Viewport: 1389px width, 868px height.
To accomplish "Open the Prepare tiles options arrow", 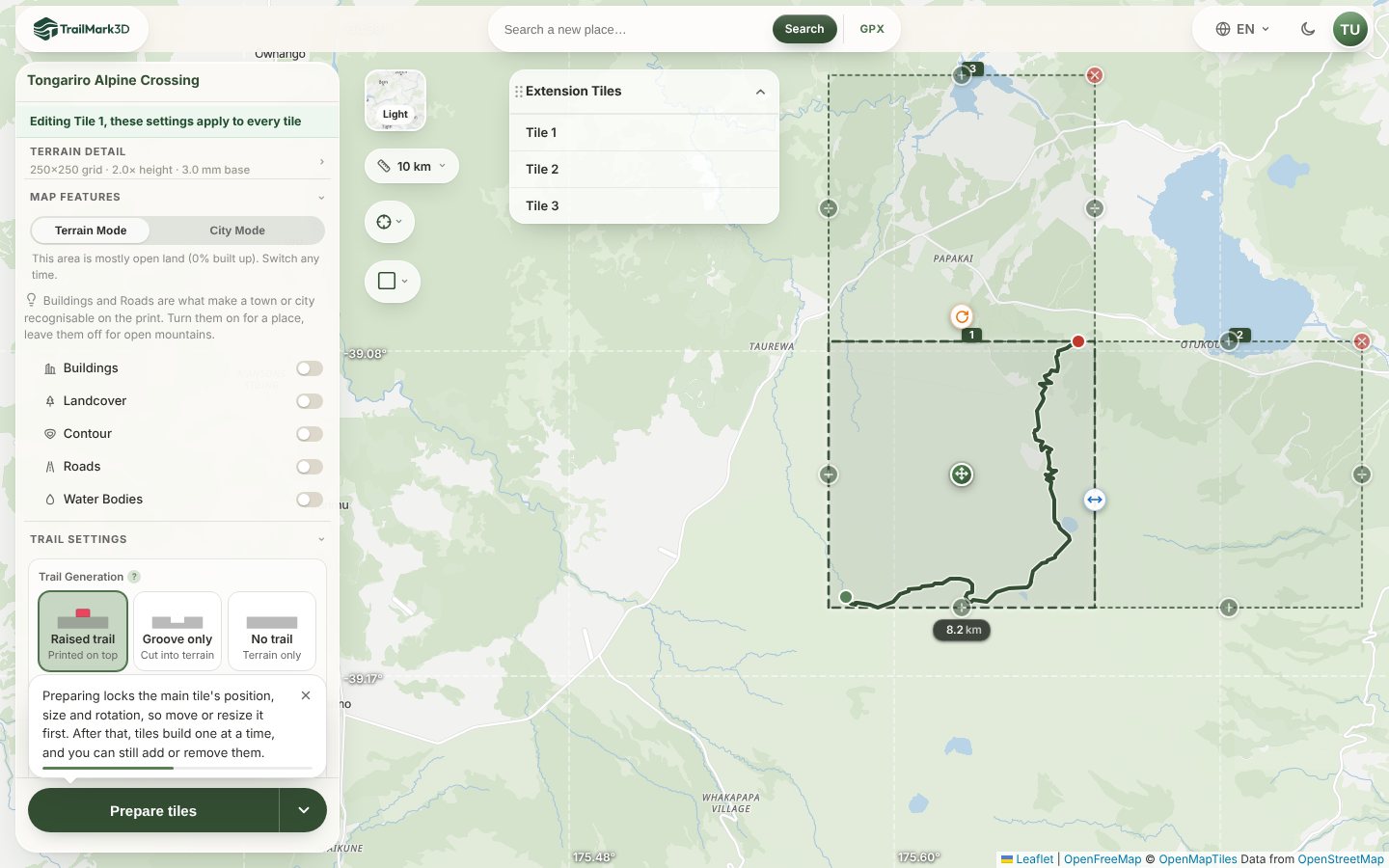I will [304, 810].
